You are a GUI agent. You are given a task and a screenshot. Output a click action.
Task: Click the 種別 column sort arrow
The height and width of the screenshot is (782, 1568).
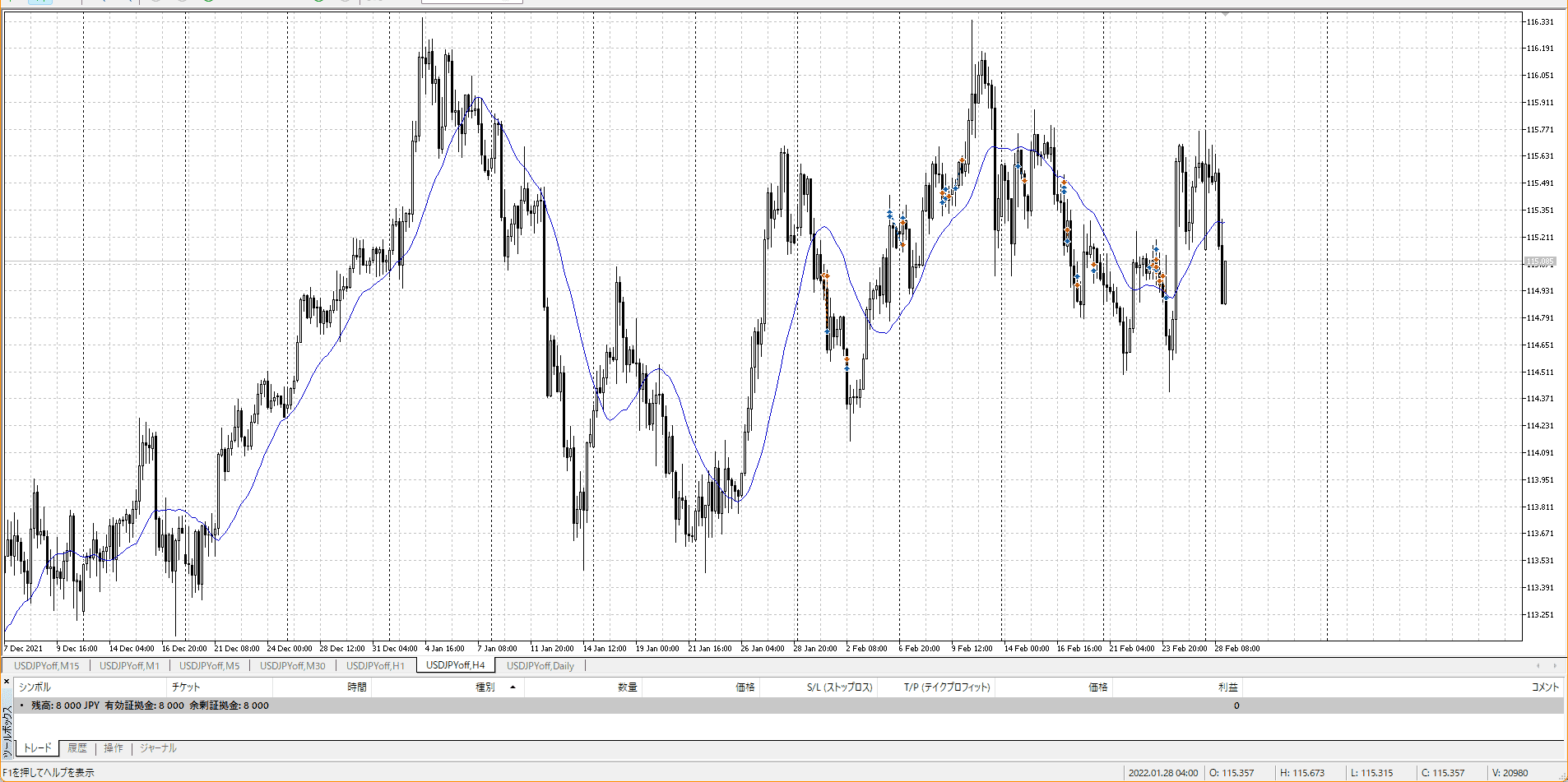(513, 687)
